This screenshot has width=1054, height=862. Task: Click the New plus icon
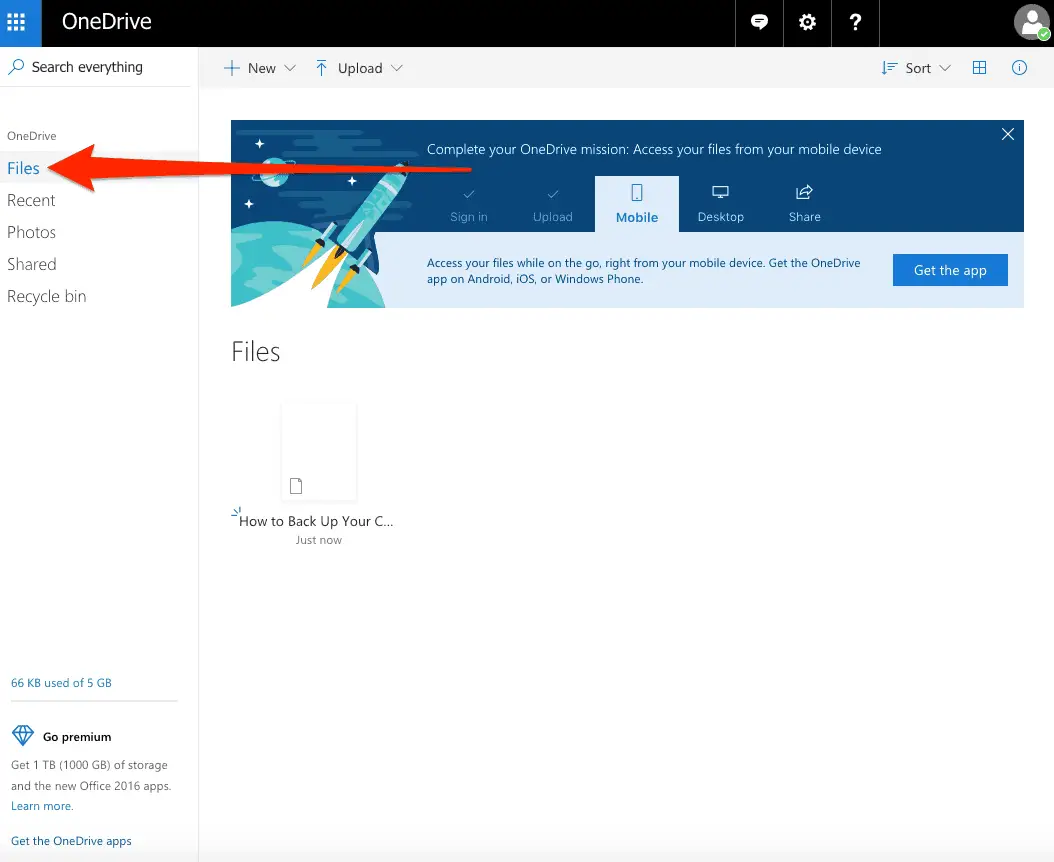click(231, 68)
